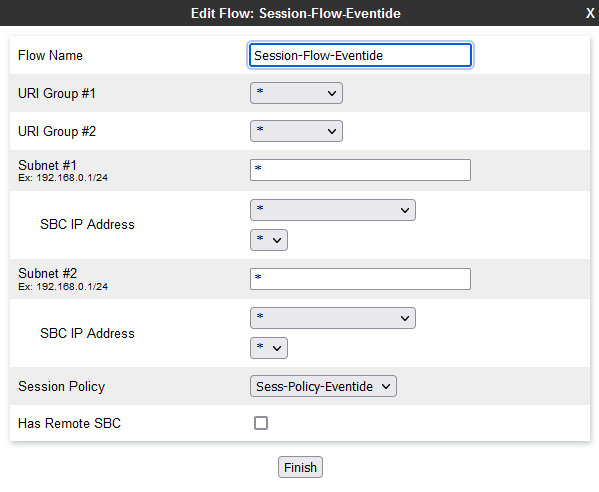Click the Finish button
This screenshot has height=492, width=599.
[x=300, y=467]
